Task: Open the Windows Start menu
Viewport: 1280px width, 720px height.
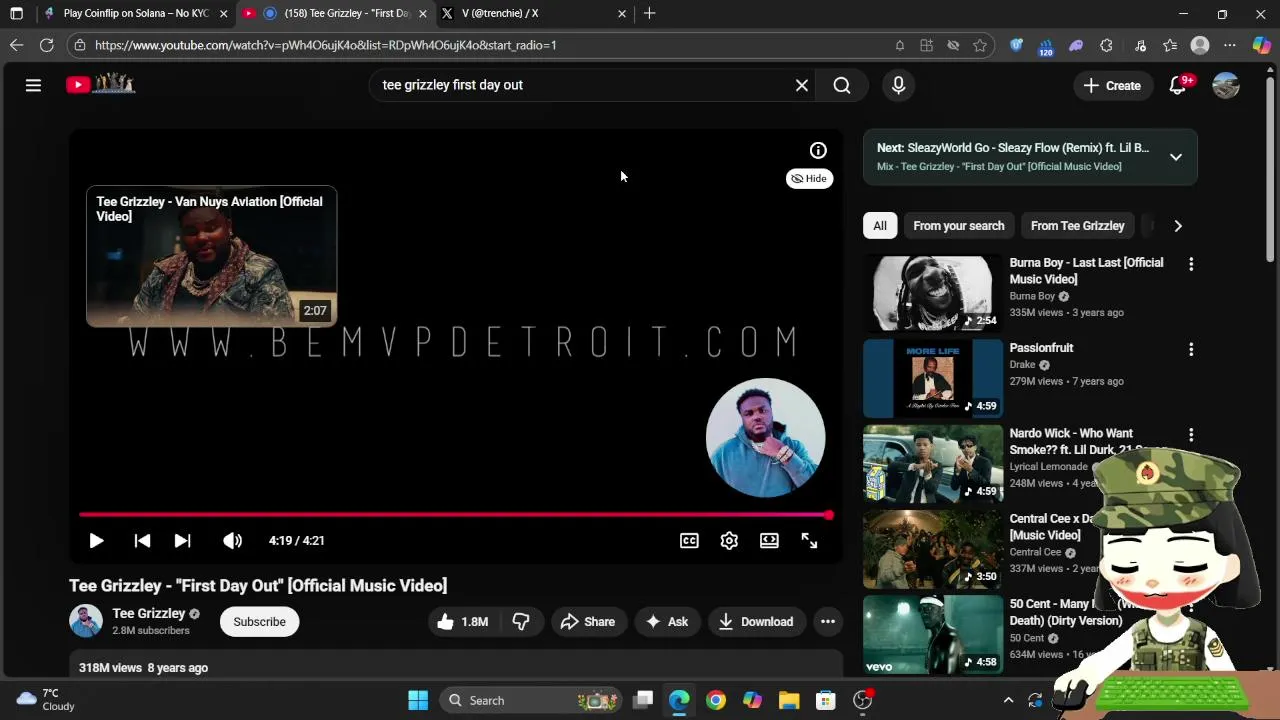Action: (x=418, y=700)
